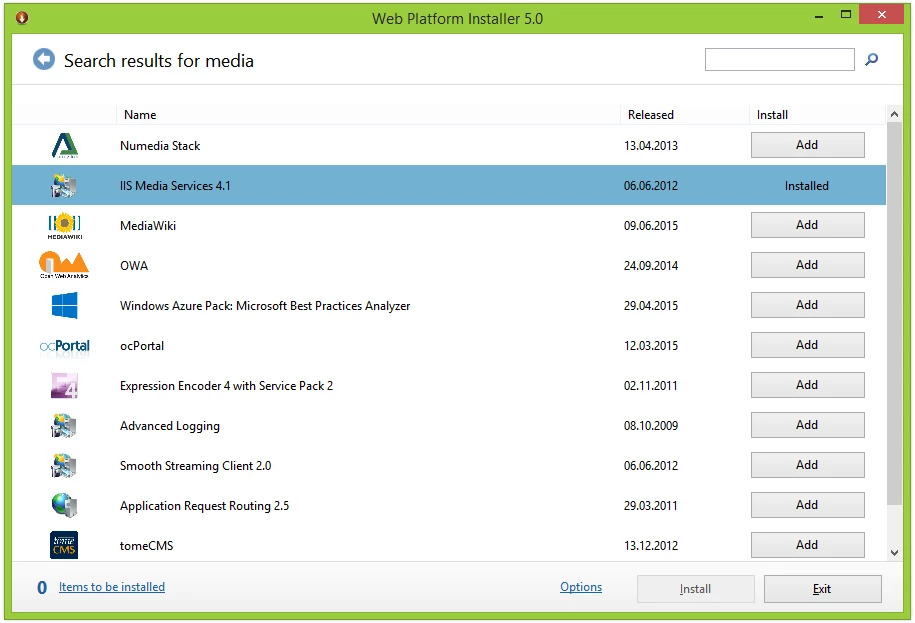Screen dimensions: 915x623
Task: Select the tomeCMS name text
Action: point(146,546)
